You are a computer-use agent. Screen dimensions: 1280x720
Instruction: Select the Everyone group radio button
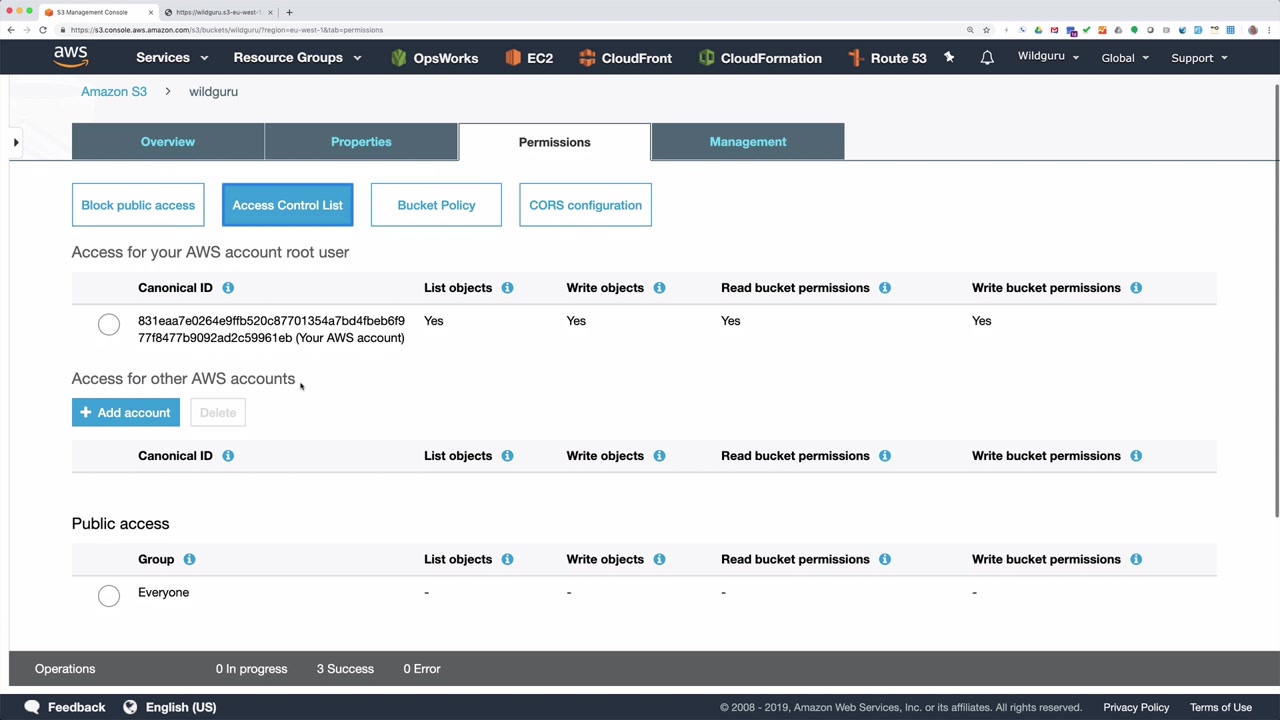click(109, 596)
